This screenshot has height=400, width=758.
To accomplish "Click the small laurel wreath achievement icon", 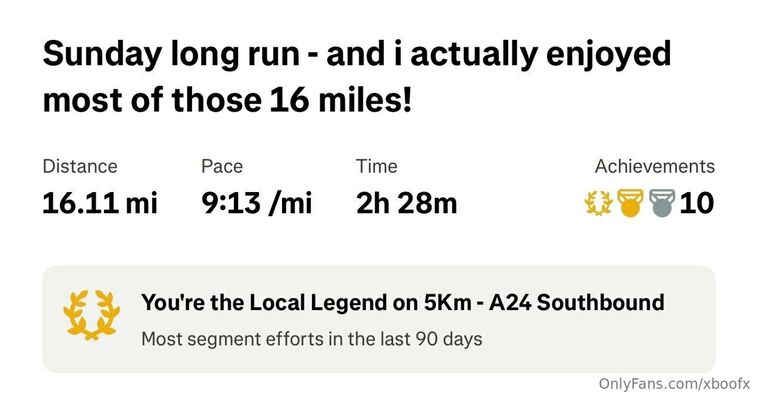I will click(598, 203).
